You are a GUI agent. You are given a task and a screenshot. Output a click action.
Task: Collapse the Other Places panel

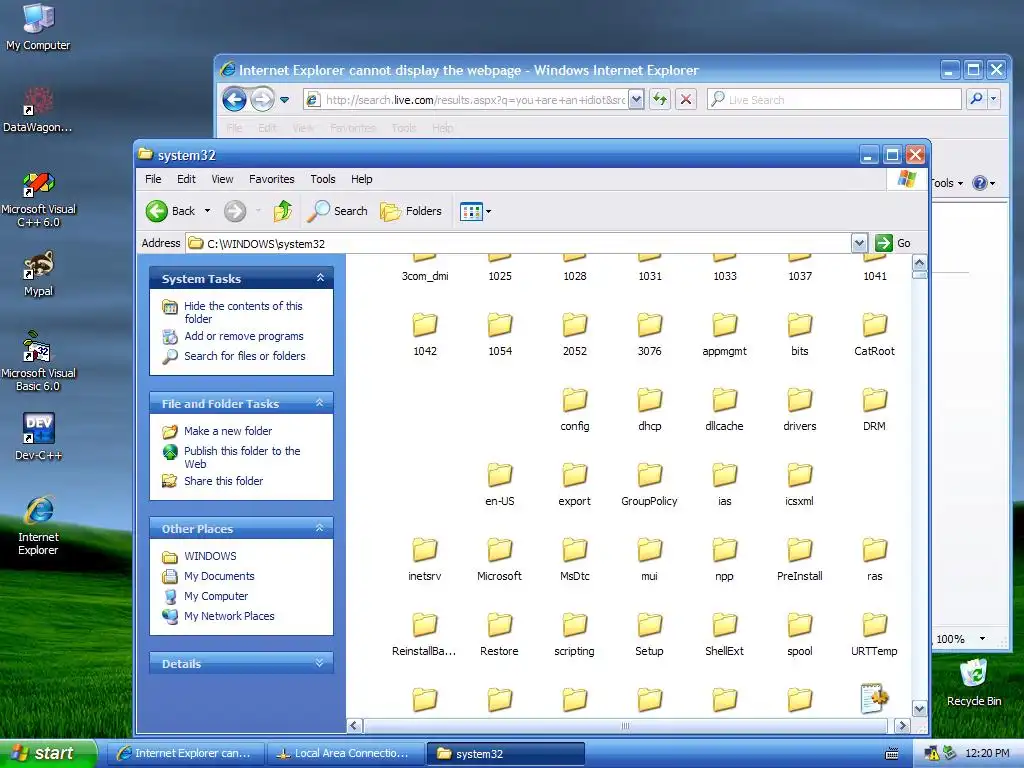[320, 528]
